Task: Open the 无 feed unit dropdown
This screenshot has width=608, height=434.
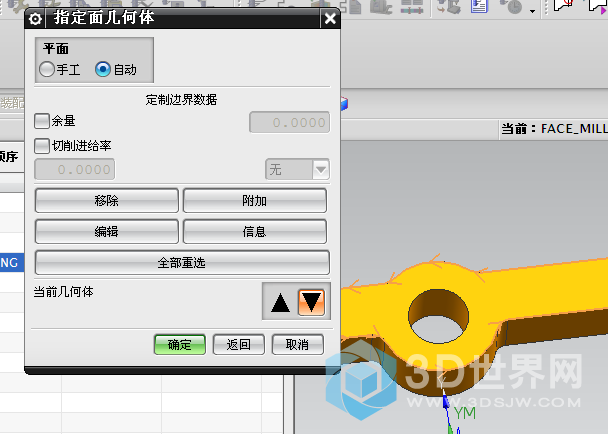Action: (297, 169)
